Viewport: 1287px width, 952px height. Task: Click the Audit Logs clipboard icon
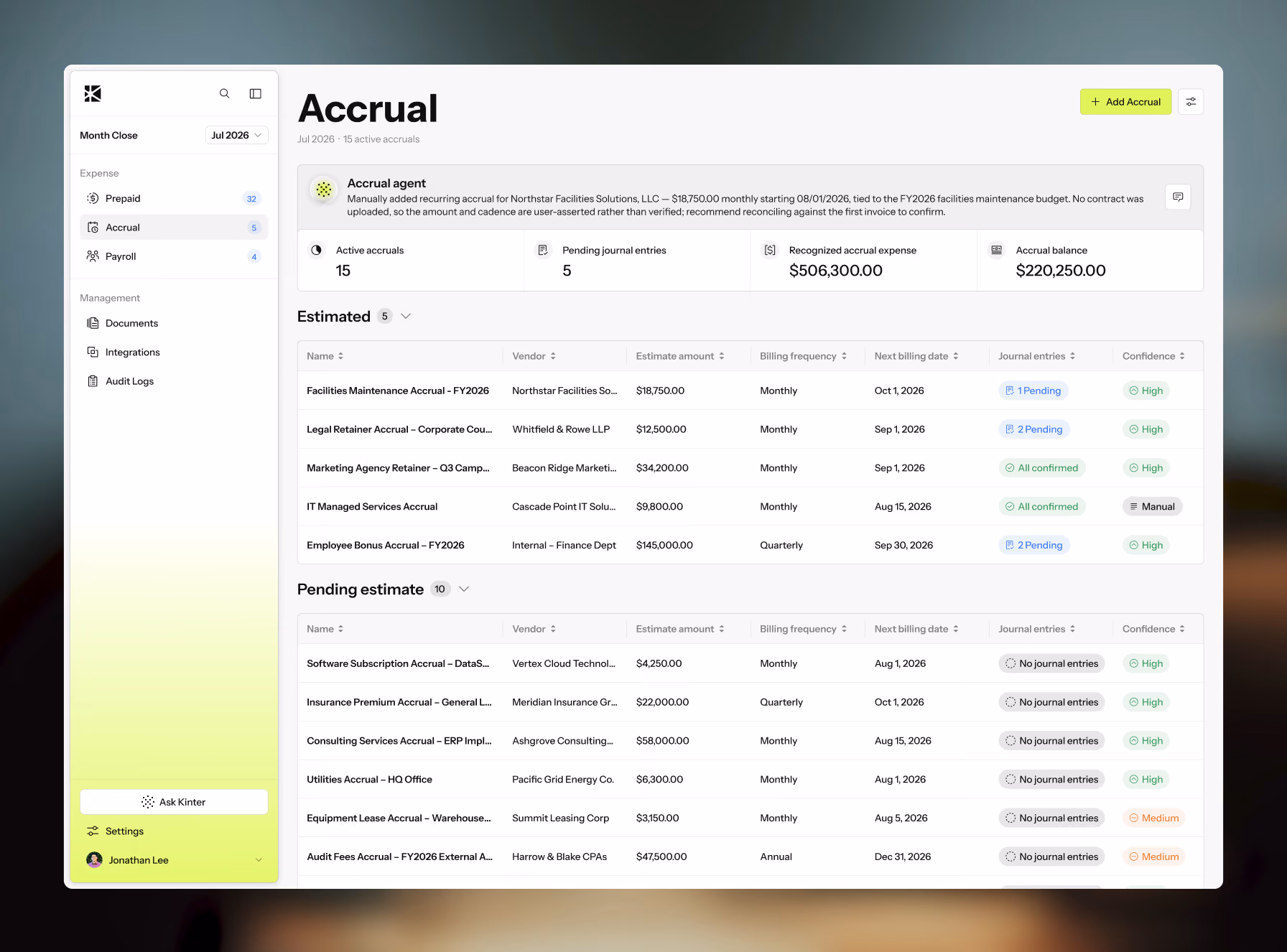93,381
